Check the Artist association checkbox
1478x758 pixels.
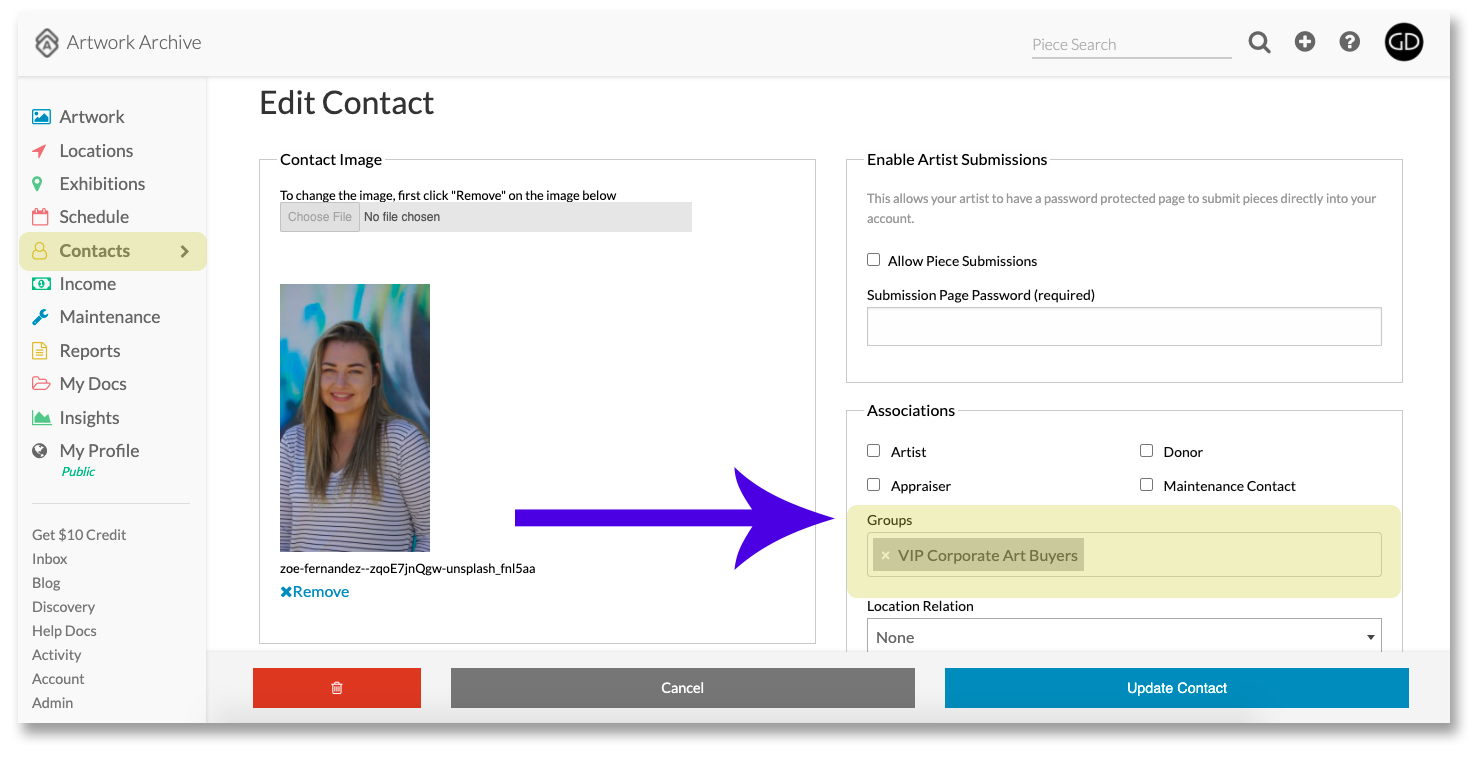874,451
